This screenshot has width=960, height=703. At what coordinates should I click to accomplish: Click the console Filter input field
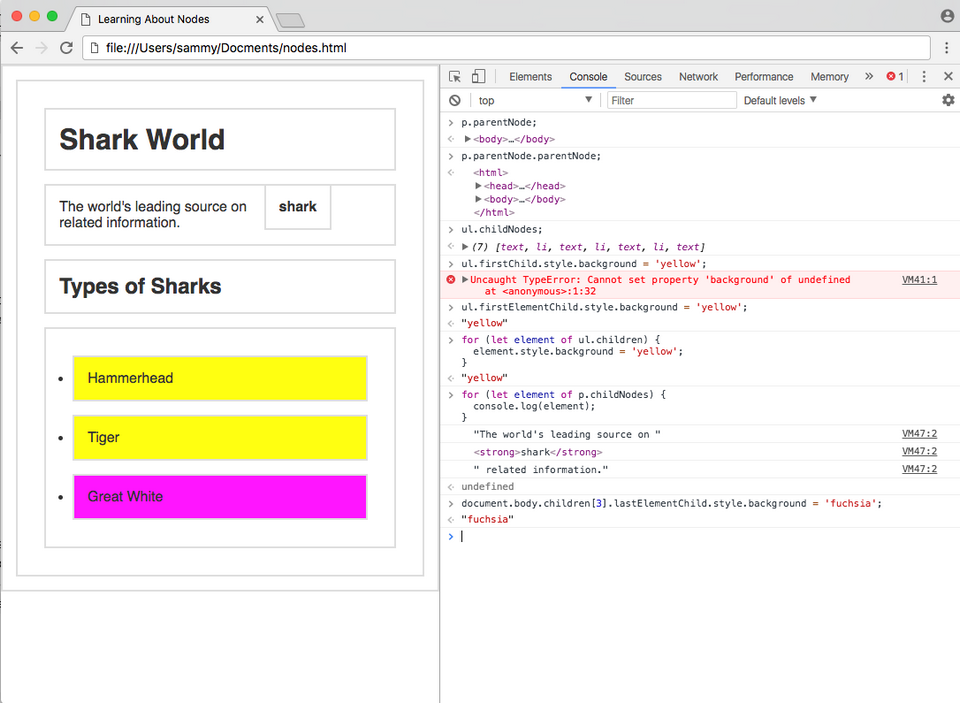click(x=671, y=100)
